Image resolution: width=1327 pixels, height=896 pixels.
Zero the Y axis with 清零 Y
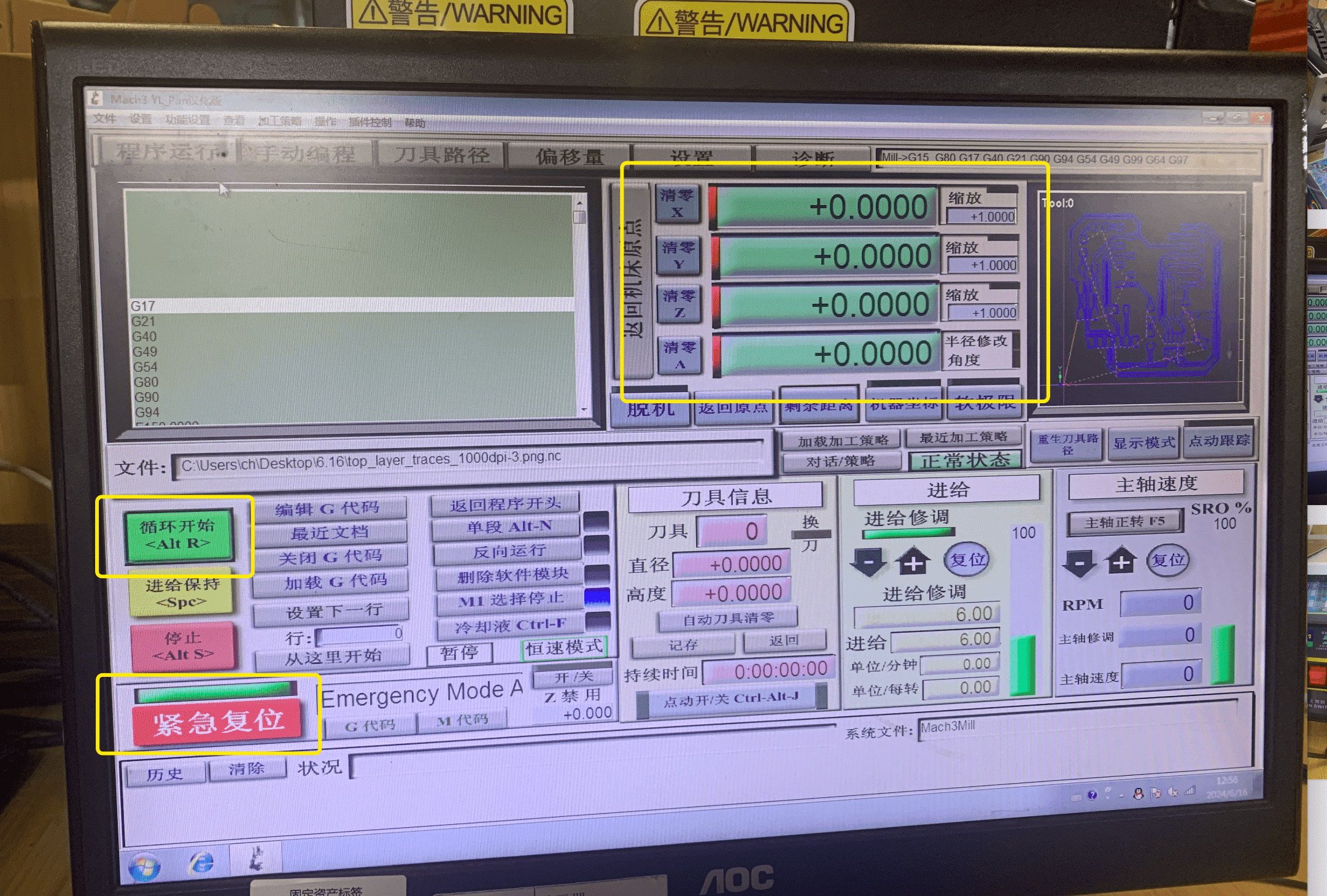[678, 255]
